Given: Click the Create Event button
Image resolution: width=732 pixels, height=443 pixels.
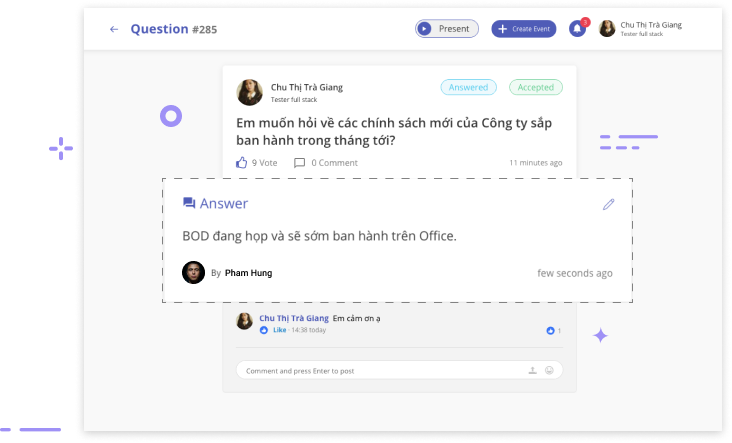Looking at the screenshot, I should click(x=523, y=29).
